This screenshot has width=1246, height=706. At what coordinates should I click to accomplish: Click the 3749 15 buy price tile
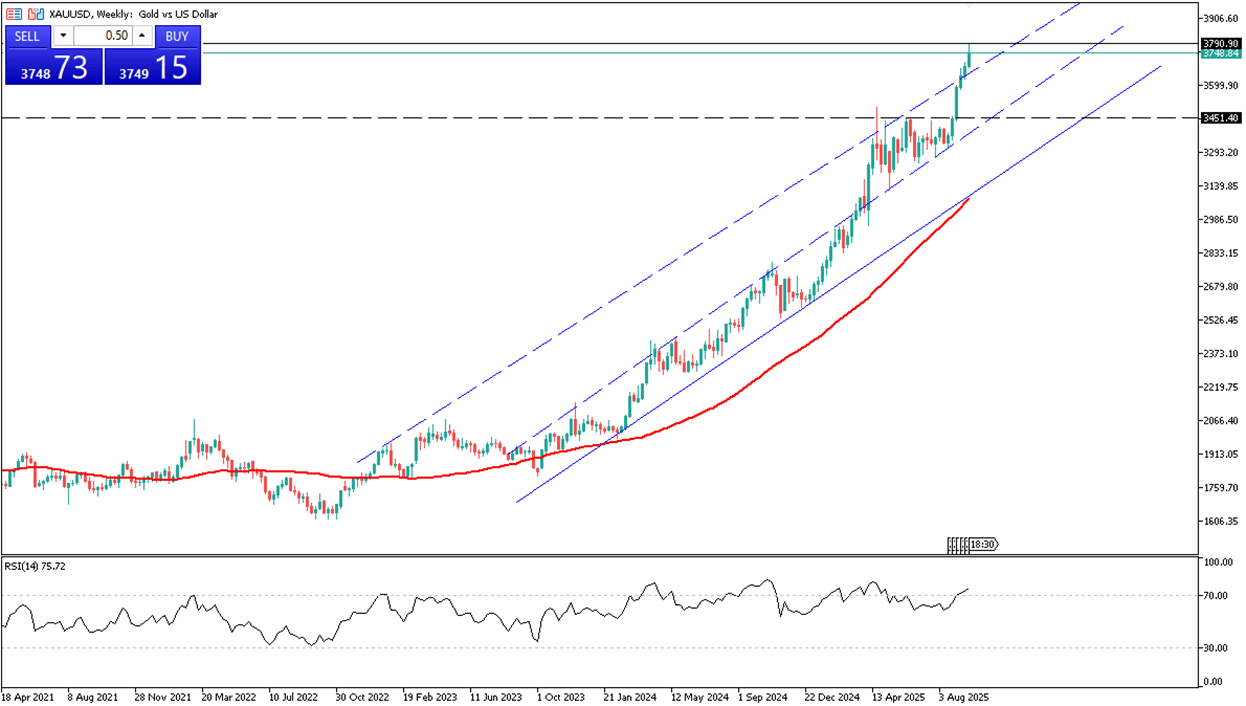click(153, 67)
